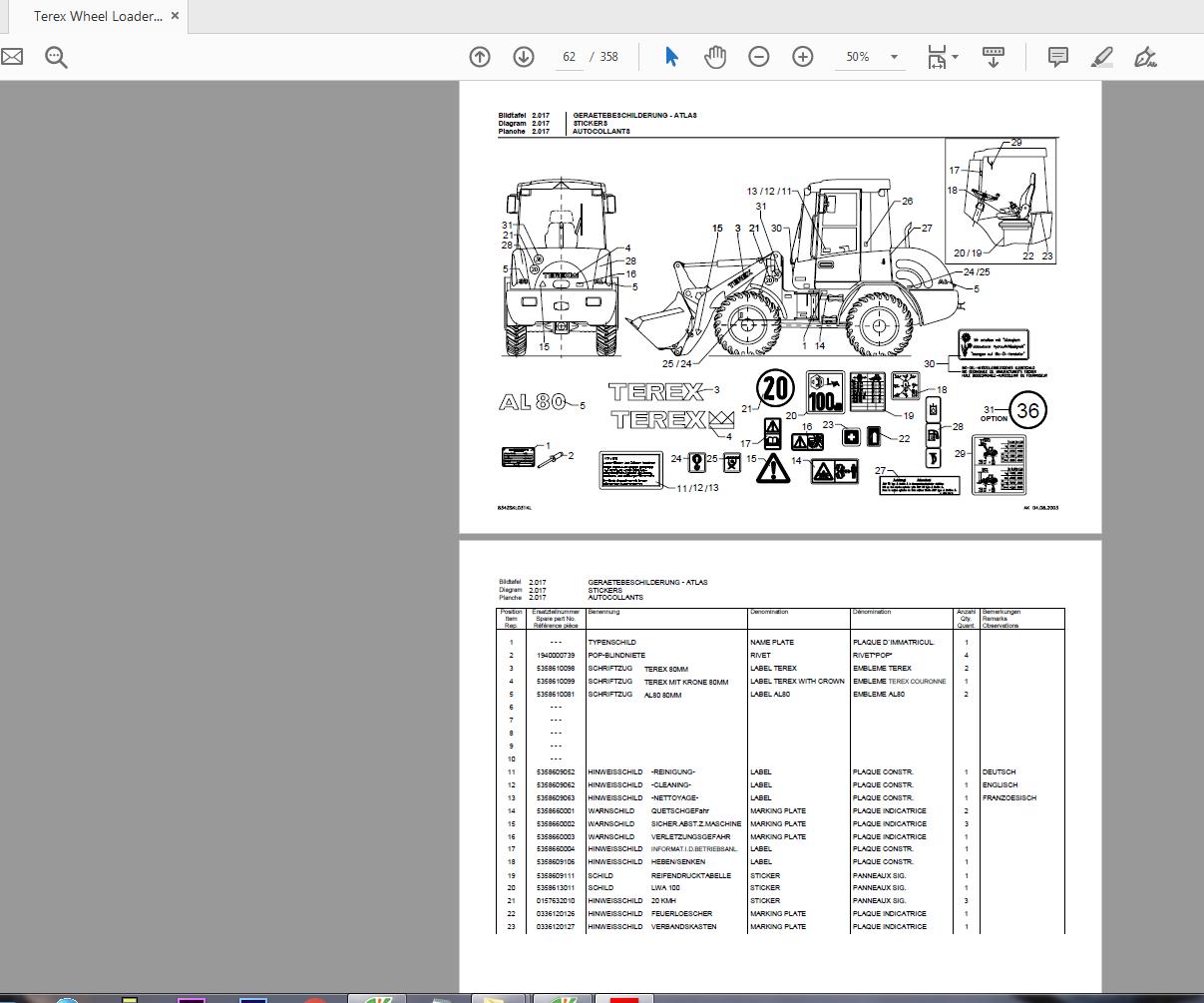Activate the hand pan tool
The width and height of the screenshot is (1204, 1003).
715,57
